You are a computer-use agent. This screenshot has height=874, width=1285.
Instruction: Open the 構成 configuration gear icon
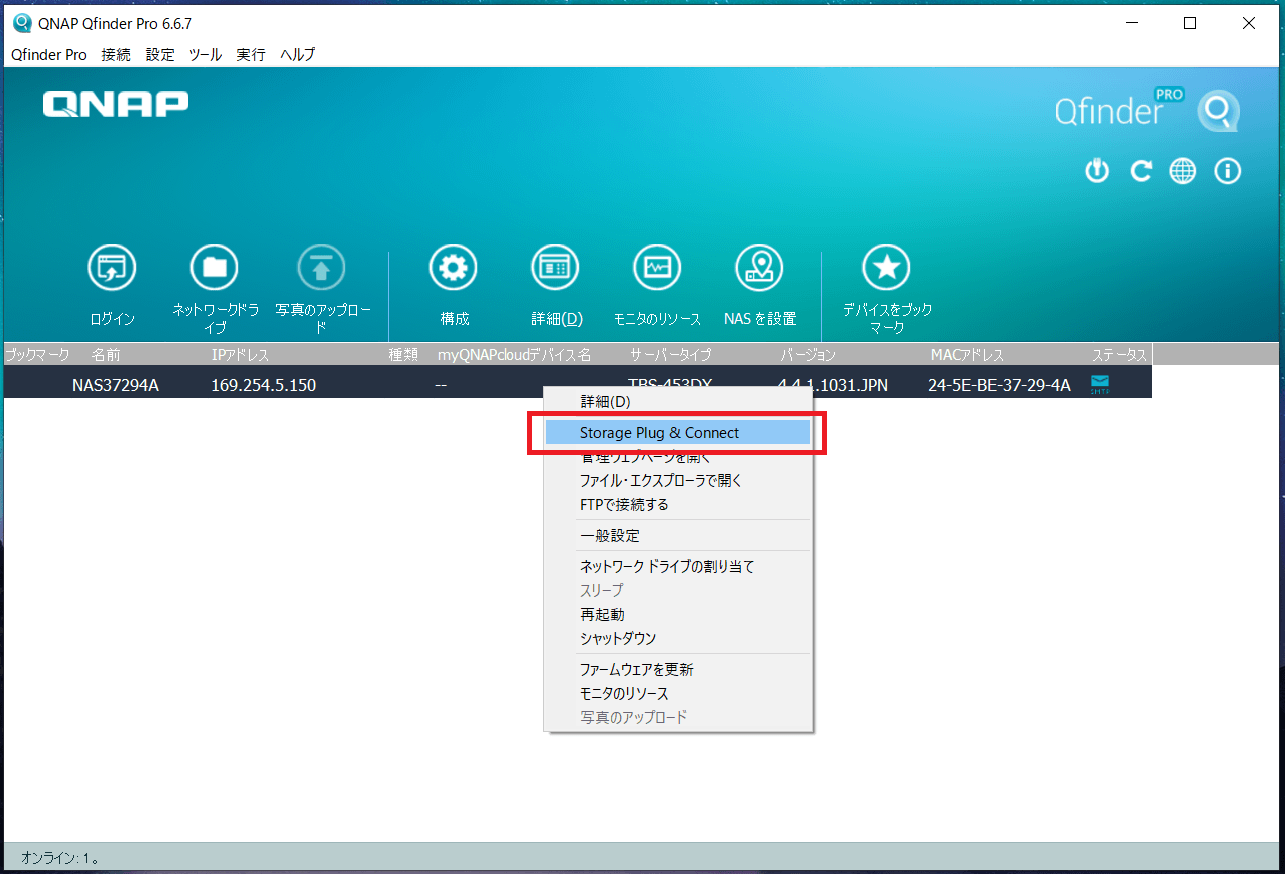(x=454, y=267)
